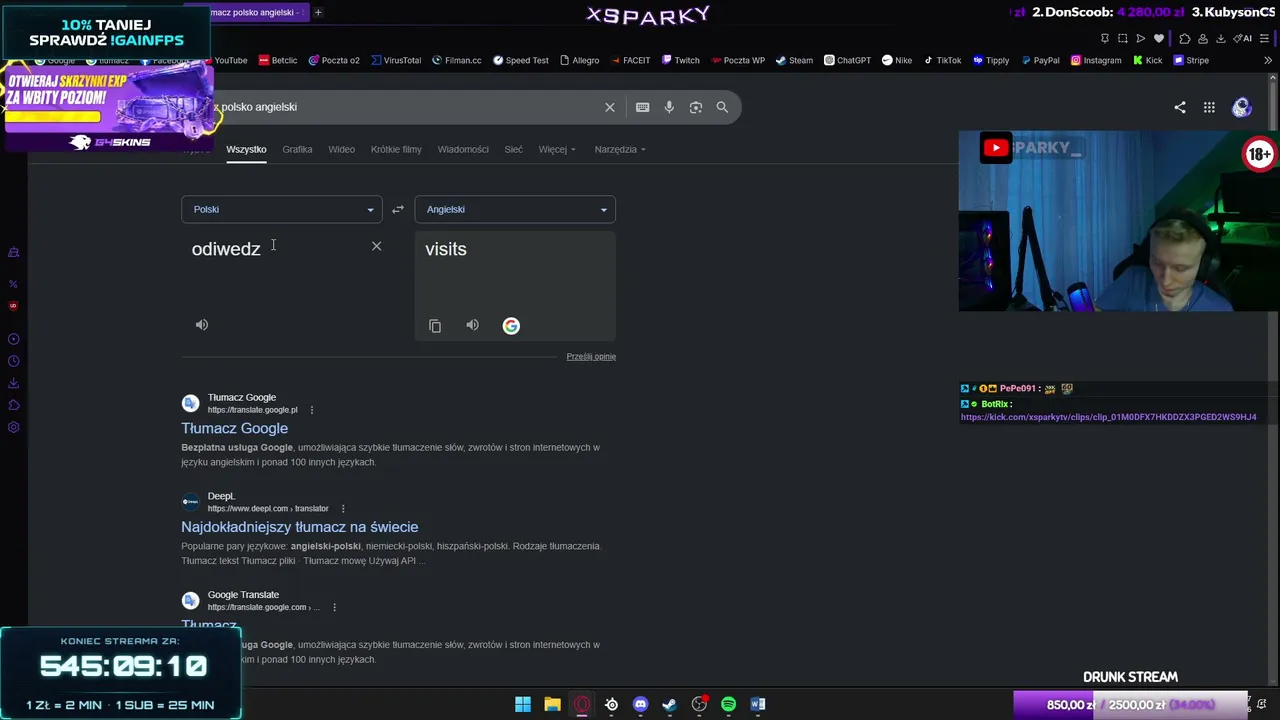Listen to the Polish source text
This screenshot has height=720, width=1280.
coord(202,325)
